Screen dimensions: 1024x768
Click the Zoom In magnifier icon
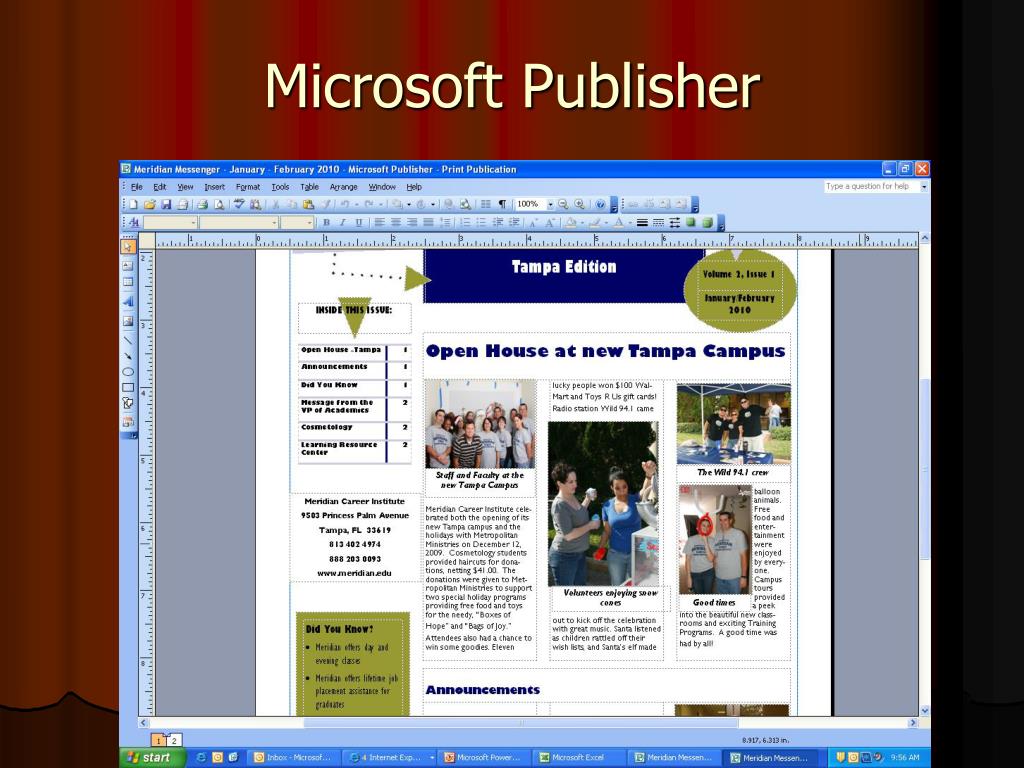pos(579,204)
